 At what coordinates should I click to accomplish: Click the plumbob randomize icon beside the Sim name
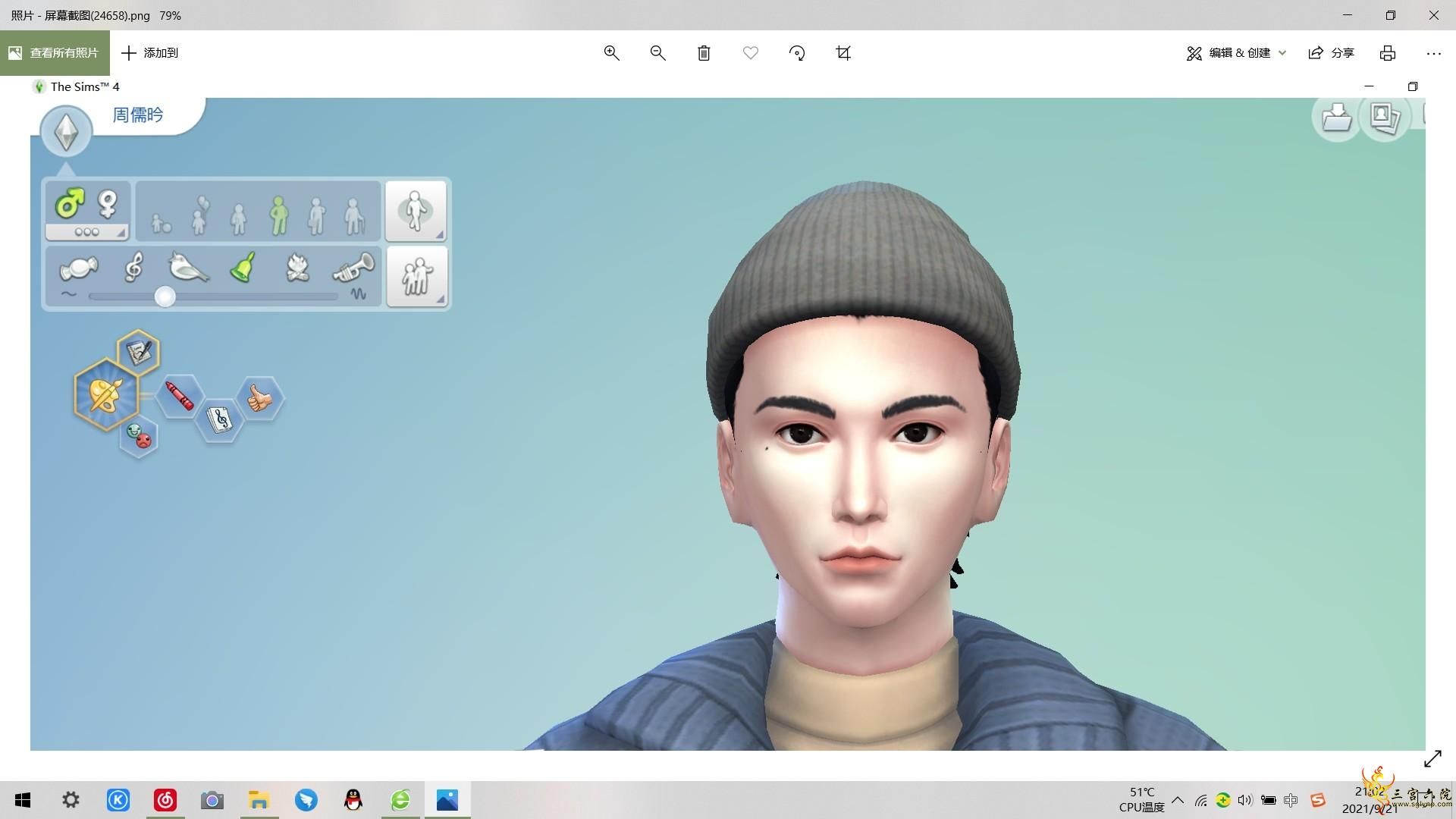tap(67, 132)
